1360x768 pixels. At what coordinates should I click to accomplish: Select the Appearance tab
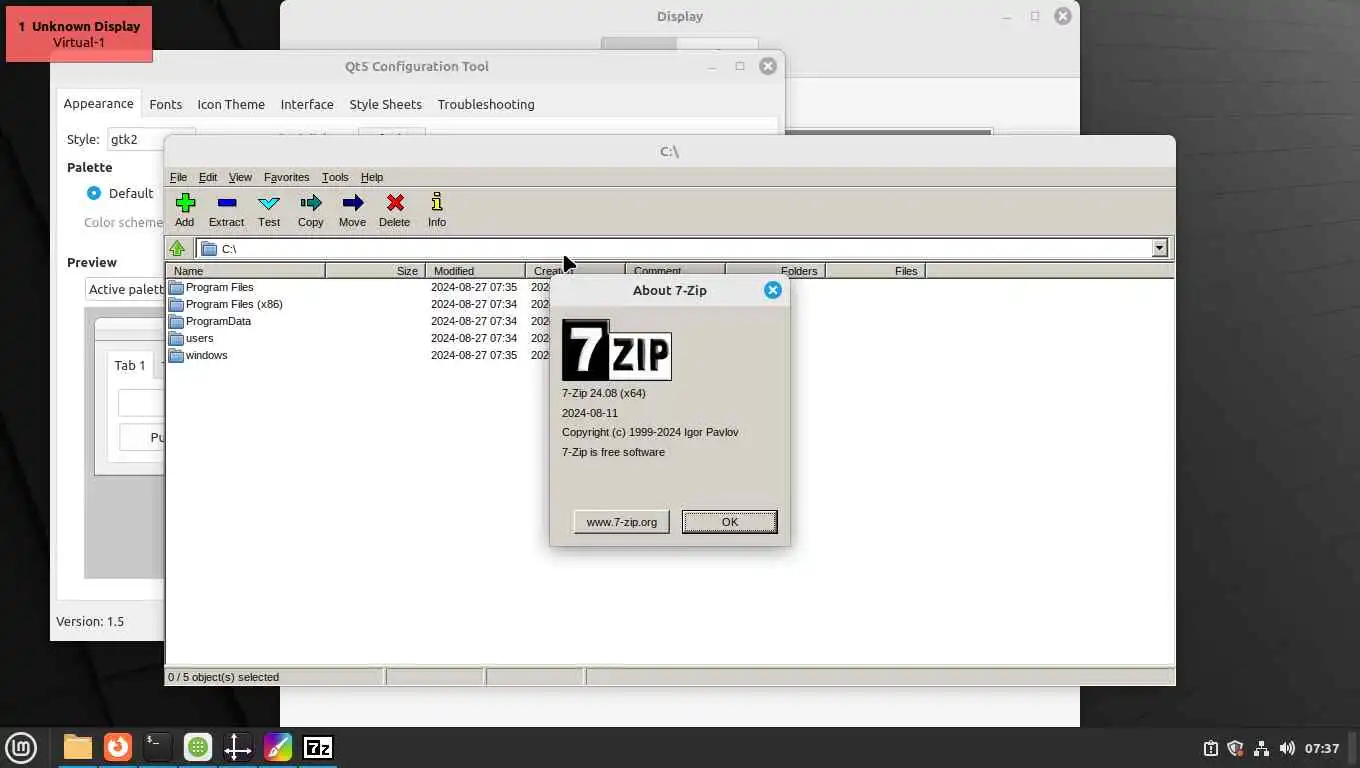pos(98,103)
